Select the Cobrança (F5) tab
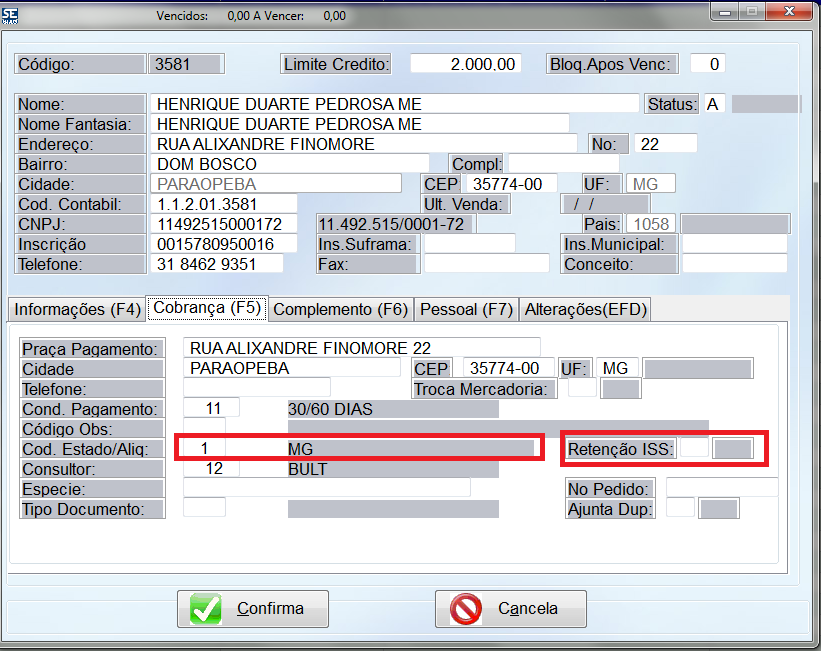 pyautogui.click(x=206, y=308)
